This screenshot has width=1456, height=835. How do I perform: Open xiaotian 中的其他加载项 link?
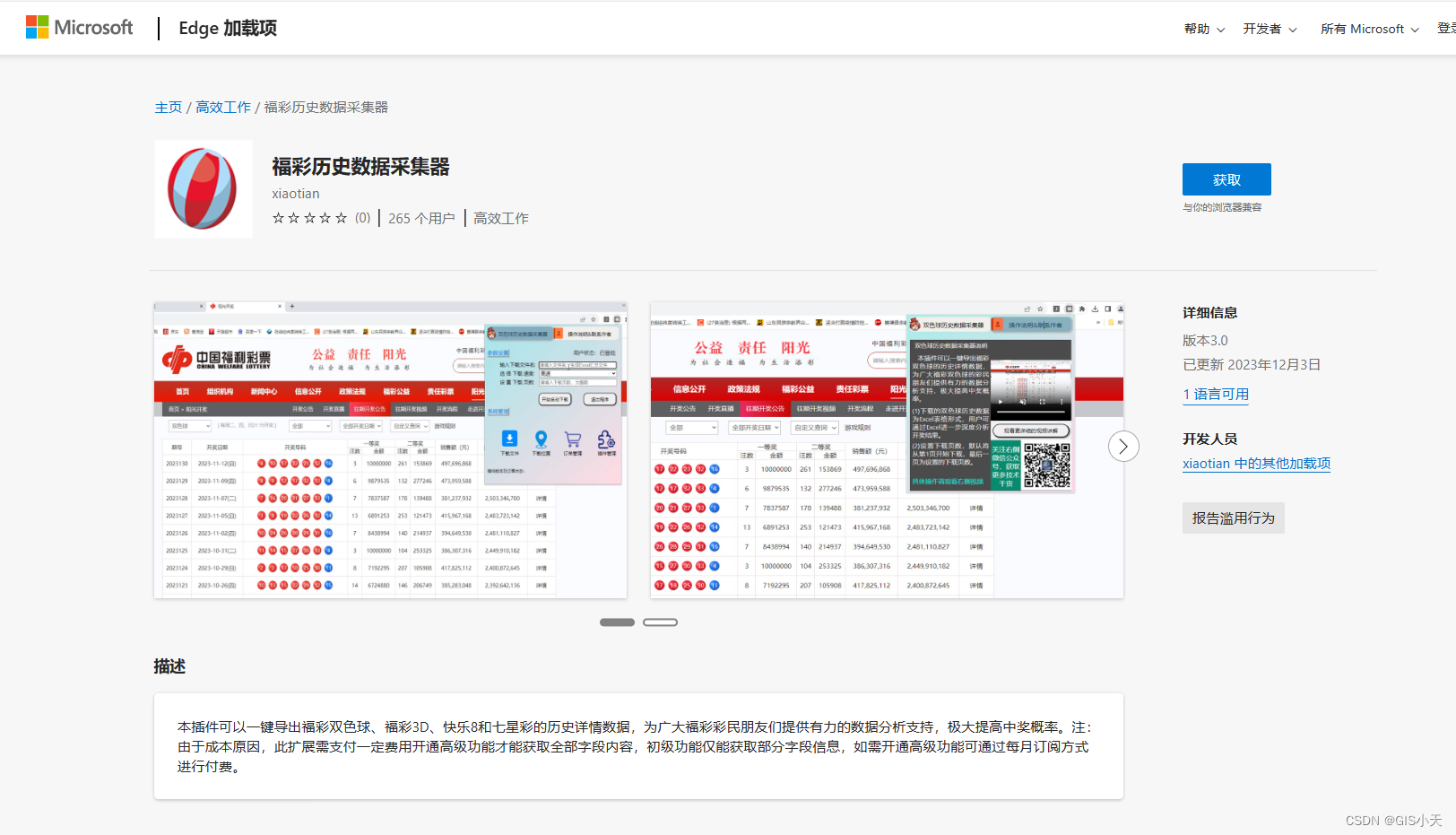click(x=1256, y=464)
